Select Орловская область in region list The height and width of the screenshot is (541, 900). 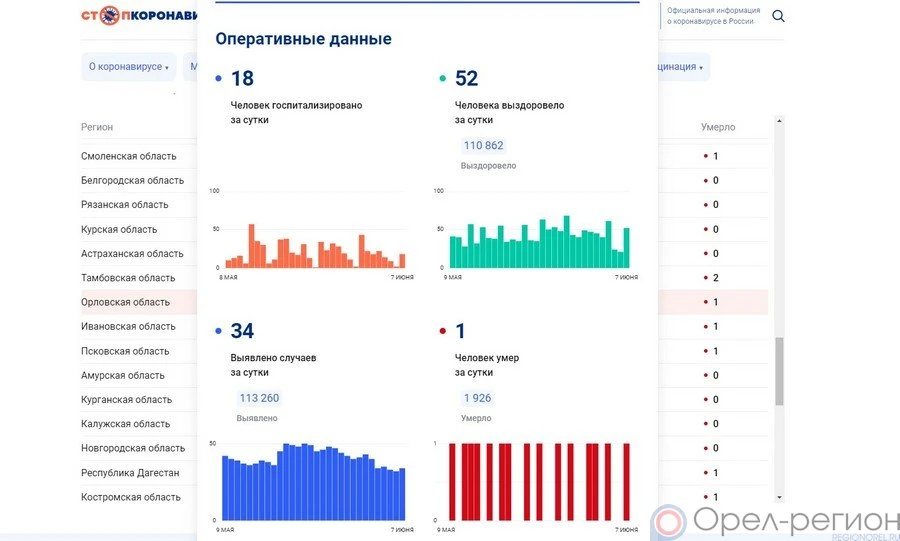pyautogui.click(x=125, y=302)
